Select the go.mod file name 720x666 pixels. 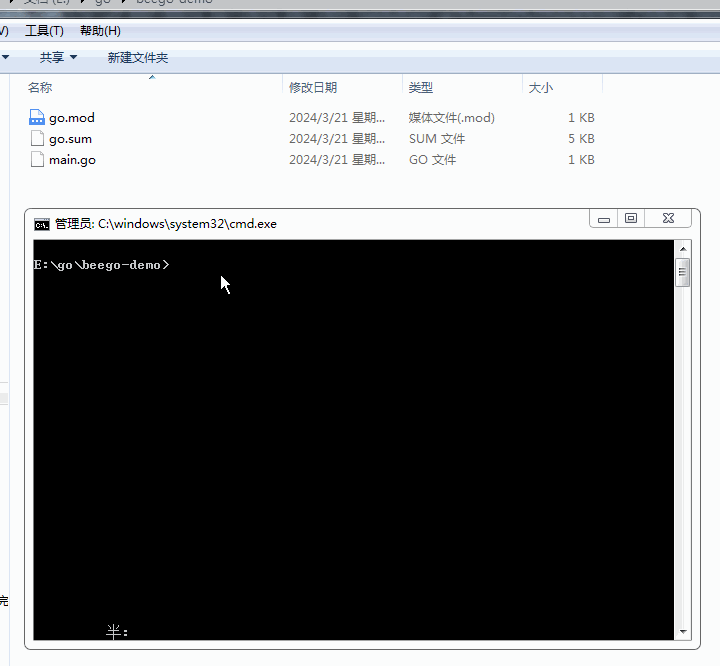pos(72,118)
